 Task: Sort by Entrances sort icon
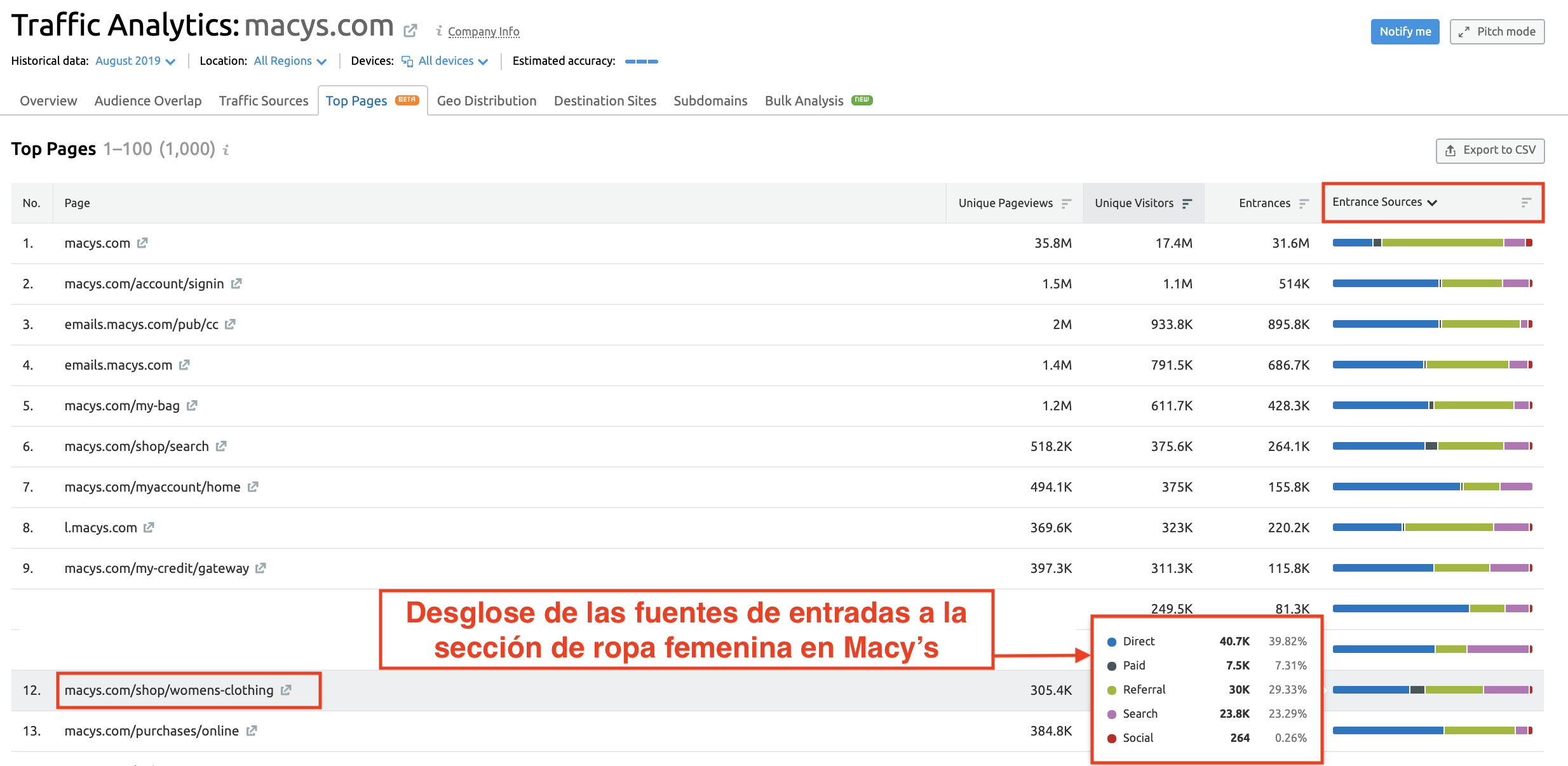[1304, 203]
